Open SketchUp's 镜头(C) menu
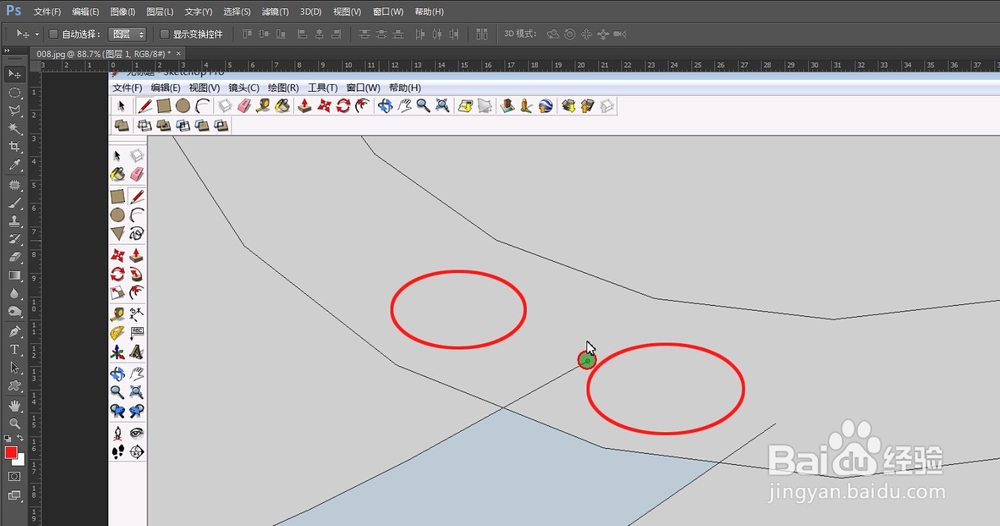Image resolution: width=1000 pixels, height=526 pixels. (244, 88)
